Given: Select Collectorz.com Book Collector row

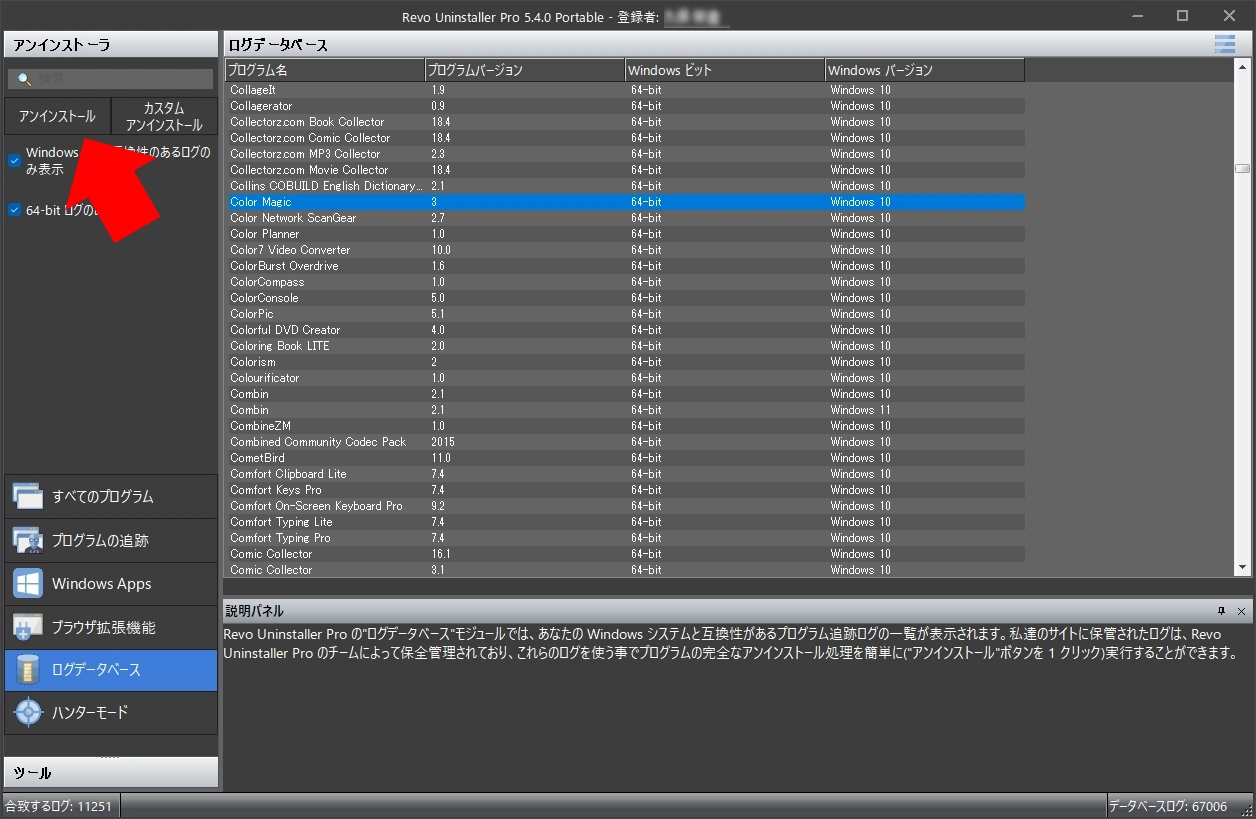Looking at the screenshot, I should (x=625, y=122).
